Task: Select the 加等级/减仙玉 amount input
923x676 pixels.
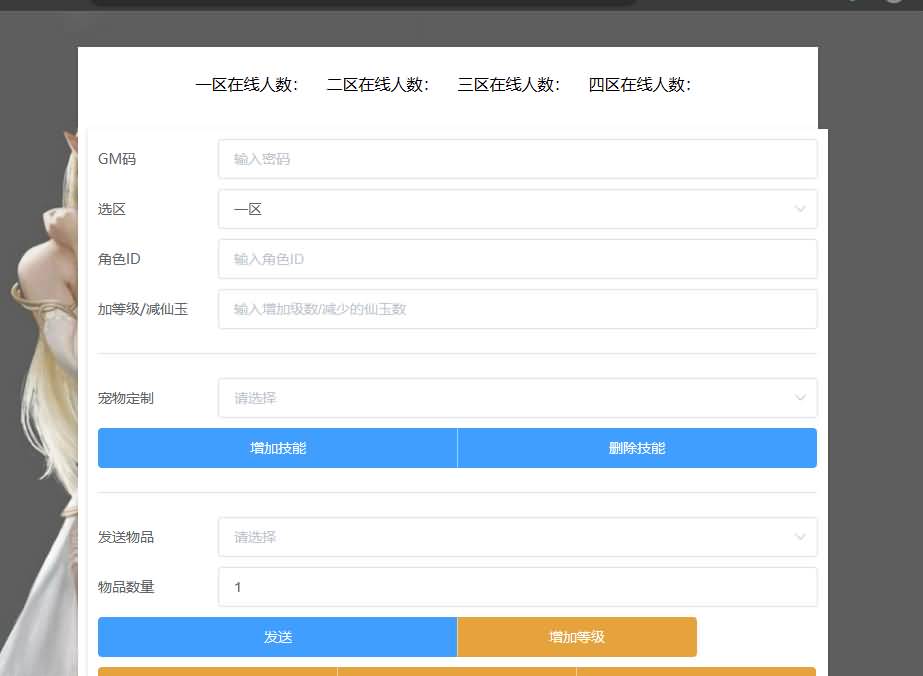Action: 517,309
